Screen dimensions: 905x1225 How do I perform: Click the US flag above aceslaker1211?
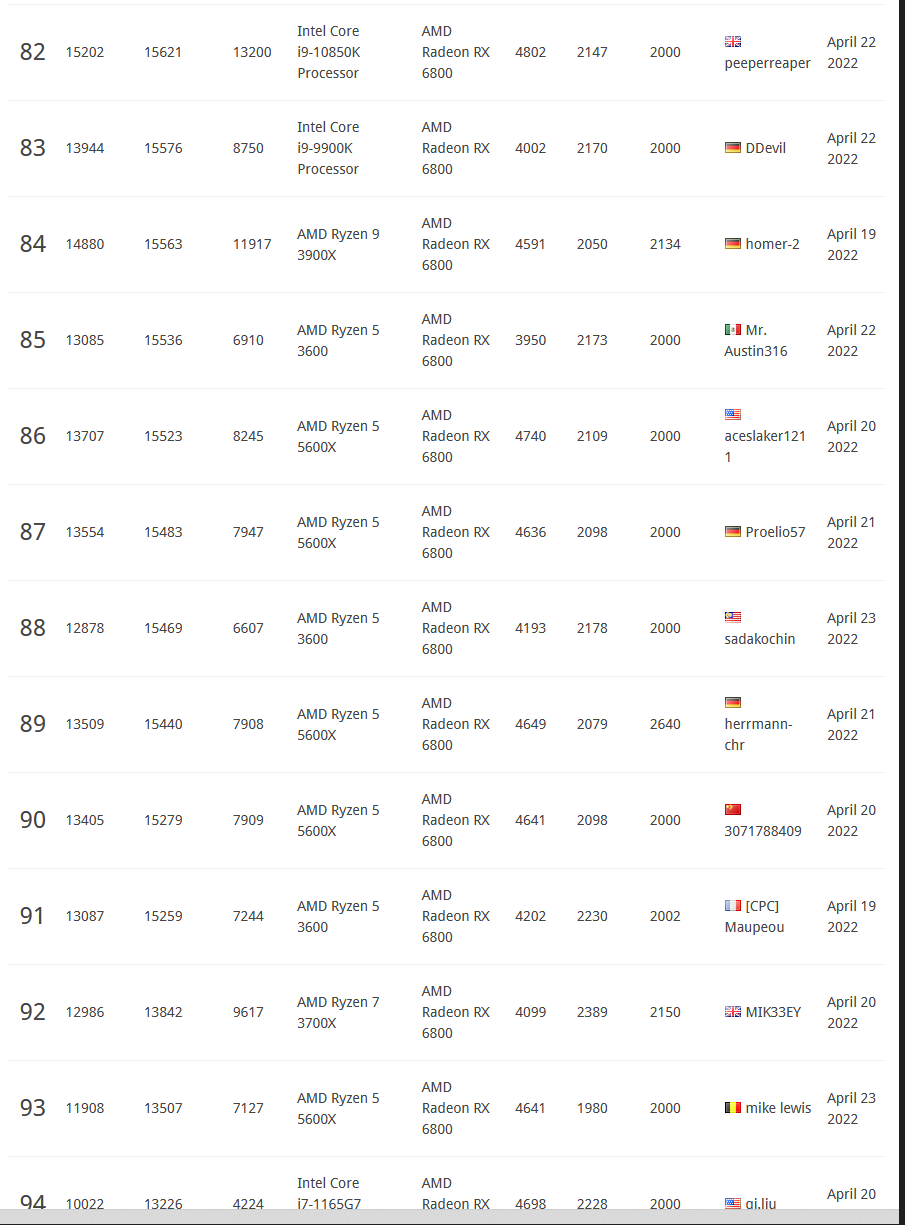[x=733, y=414]
